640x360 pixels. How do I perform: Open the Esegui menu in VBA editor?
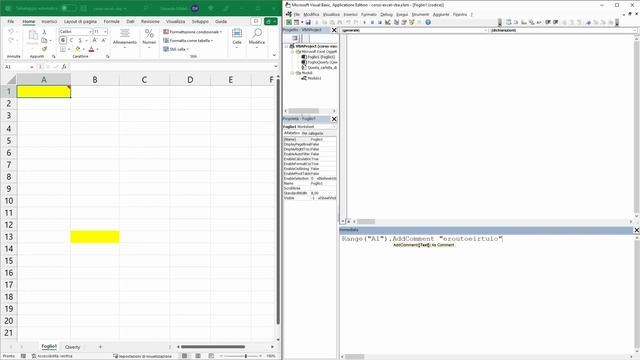coord(402,14)
